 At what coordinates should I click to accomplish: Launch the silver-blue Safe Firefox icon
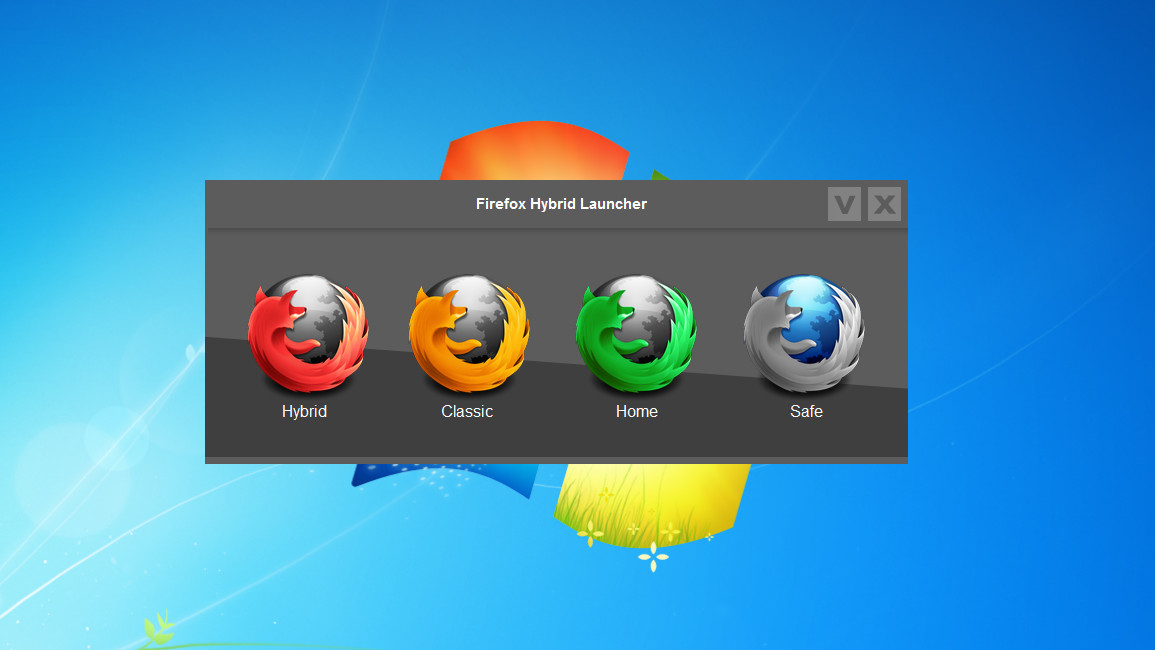pyautogui.click(x=804, y=333)
